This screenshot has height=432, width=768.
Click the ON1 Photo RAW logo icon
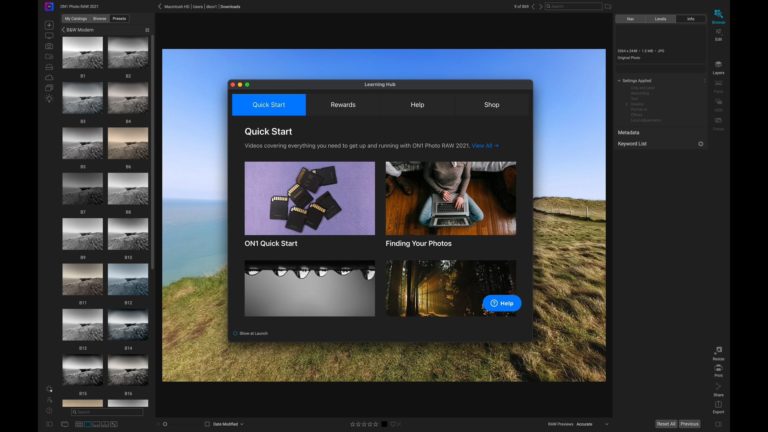click(x=49, y=6)
